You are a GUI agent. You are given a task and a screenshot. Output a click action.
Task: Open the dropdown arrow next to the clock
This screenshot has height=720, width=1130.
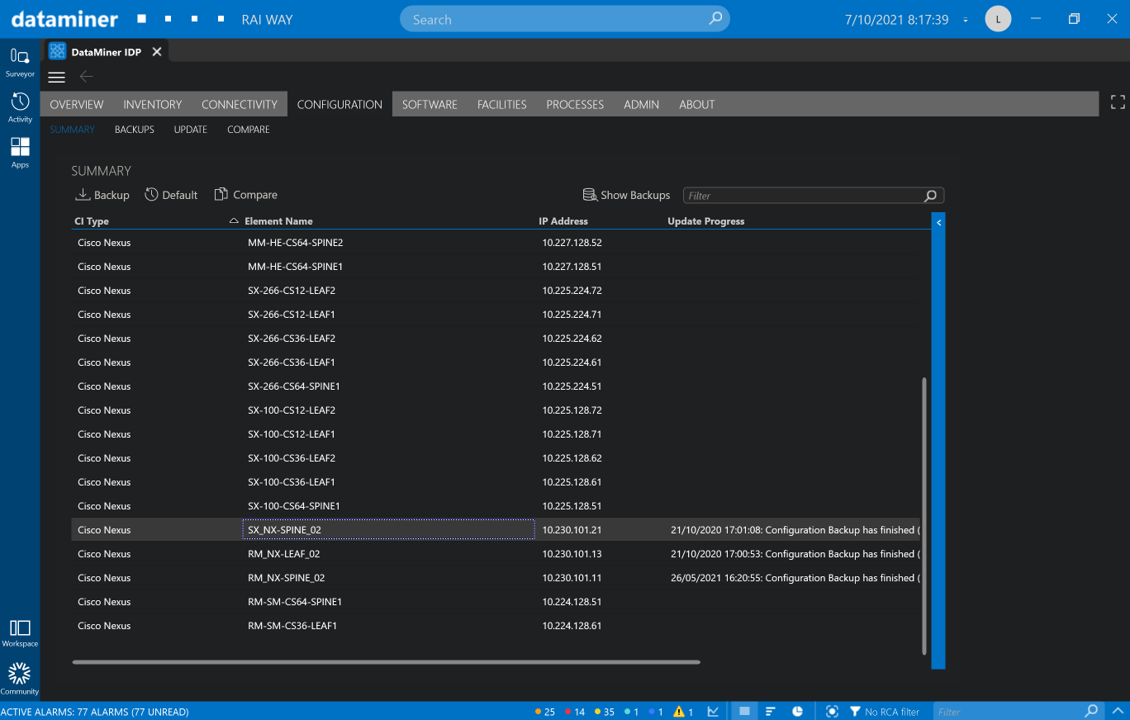966,20
